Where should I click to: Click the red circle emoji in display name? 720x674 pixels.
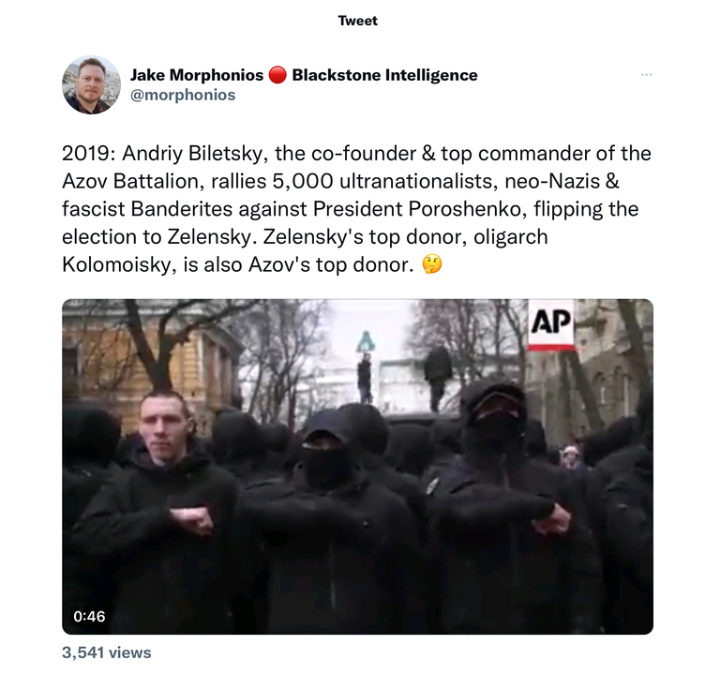277,75
